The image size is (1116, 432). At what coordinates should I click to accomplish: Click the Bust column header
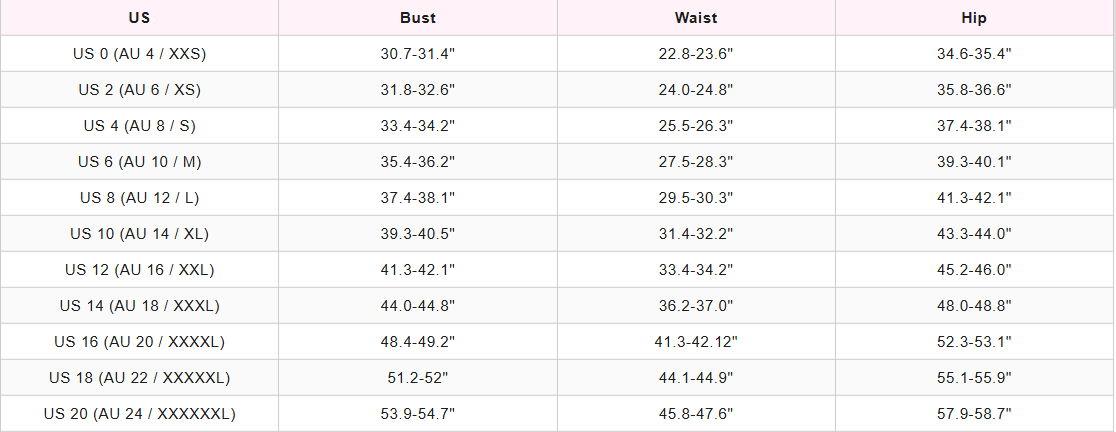click(x=417, y=18)
